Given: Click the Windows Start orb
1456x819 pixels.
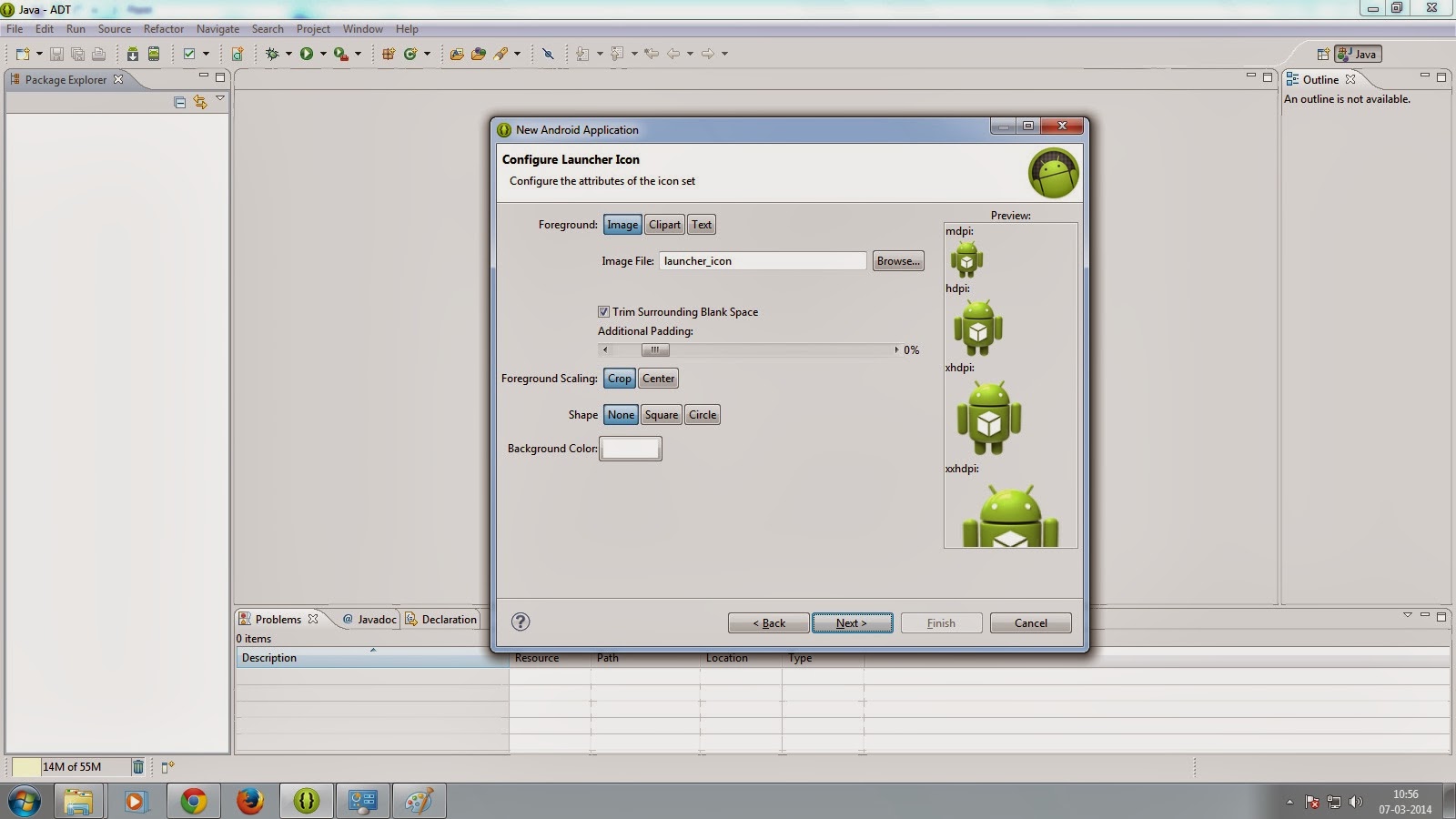Looking at the screenshot, I should tap(25, 801).
